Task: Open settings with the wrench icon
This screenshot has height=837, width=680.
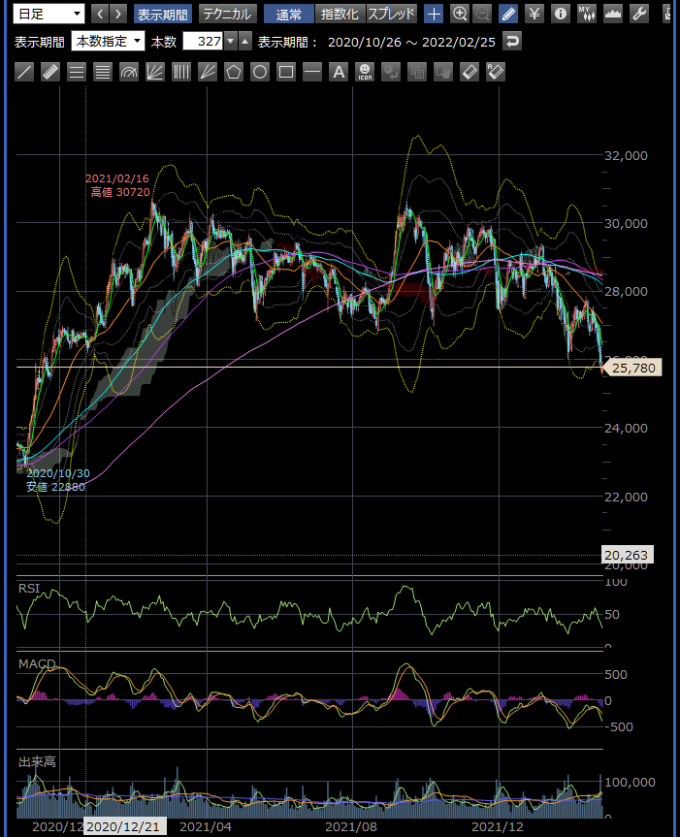Action: 639,14
